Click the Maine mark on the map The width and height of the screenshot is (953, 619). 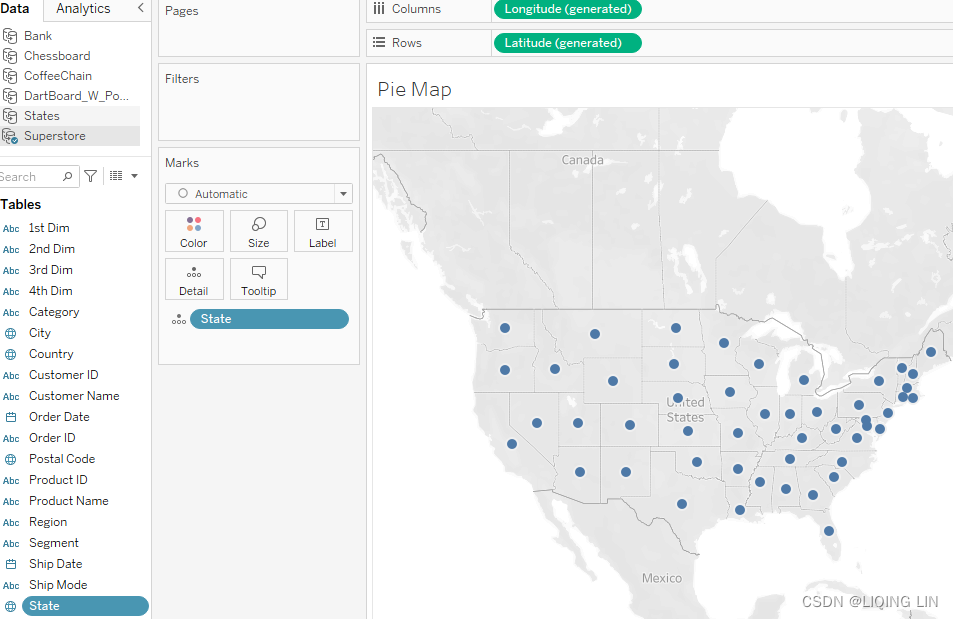point(931,351)
